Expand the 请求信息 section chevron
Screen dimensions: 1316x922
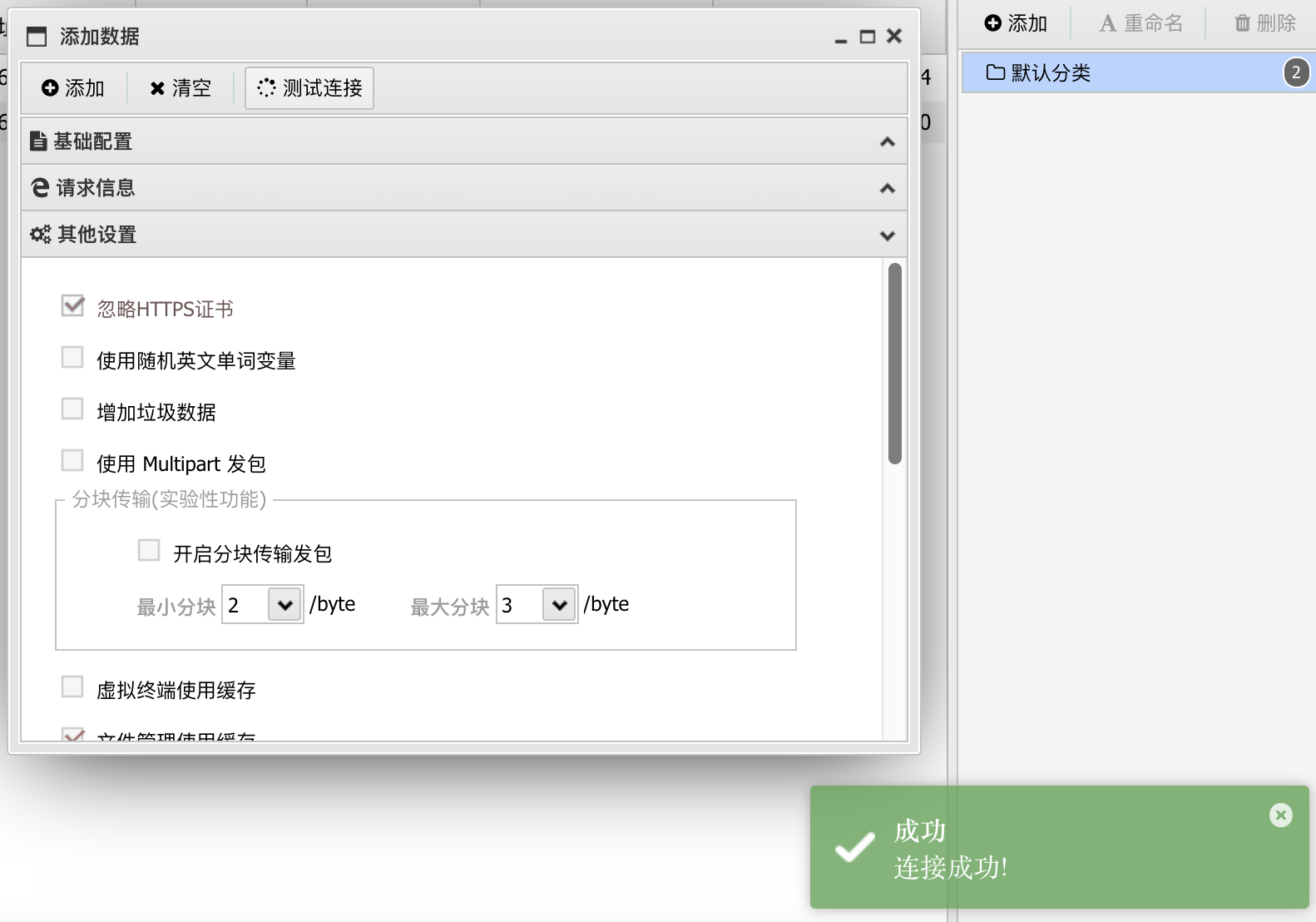887,189
